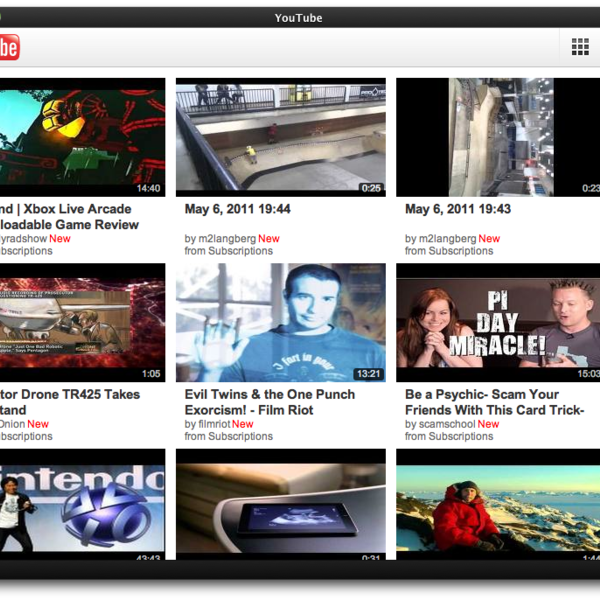Play the Nintendo PlayStation logo video thumbnail

point(82,505)
